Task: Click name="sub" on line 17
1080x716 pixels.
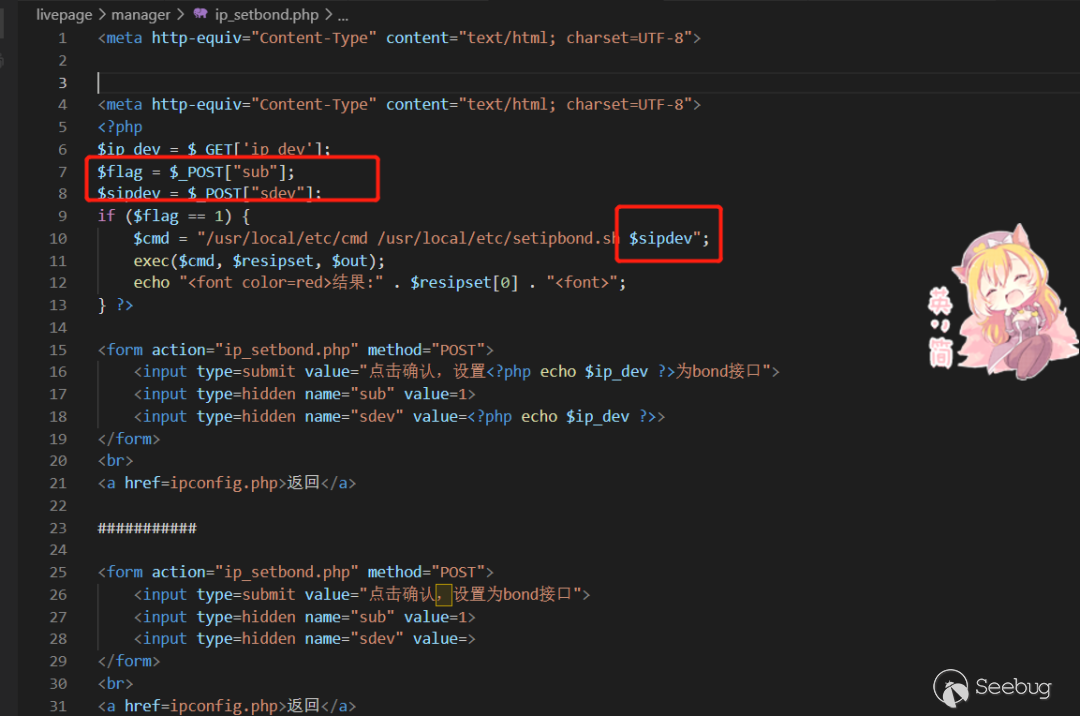Action: tap(350, 394)
